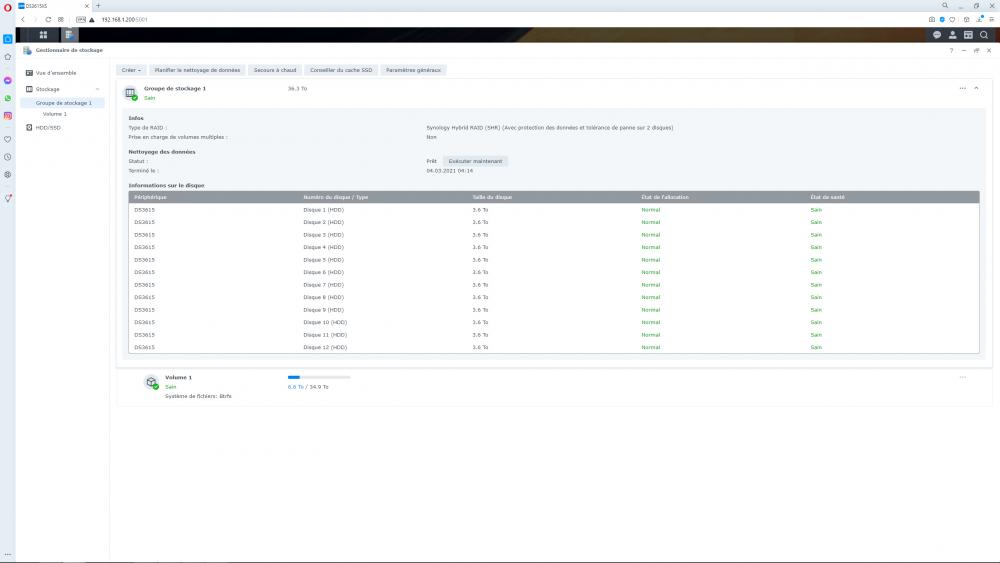Open the Créer dropdown menu
This screenshot has width=1000, height=563.
click(130, 70)
